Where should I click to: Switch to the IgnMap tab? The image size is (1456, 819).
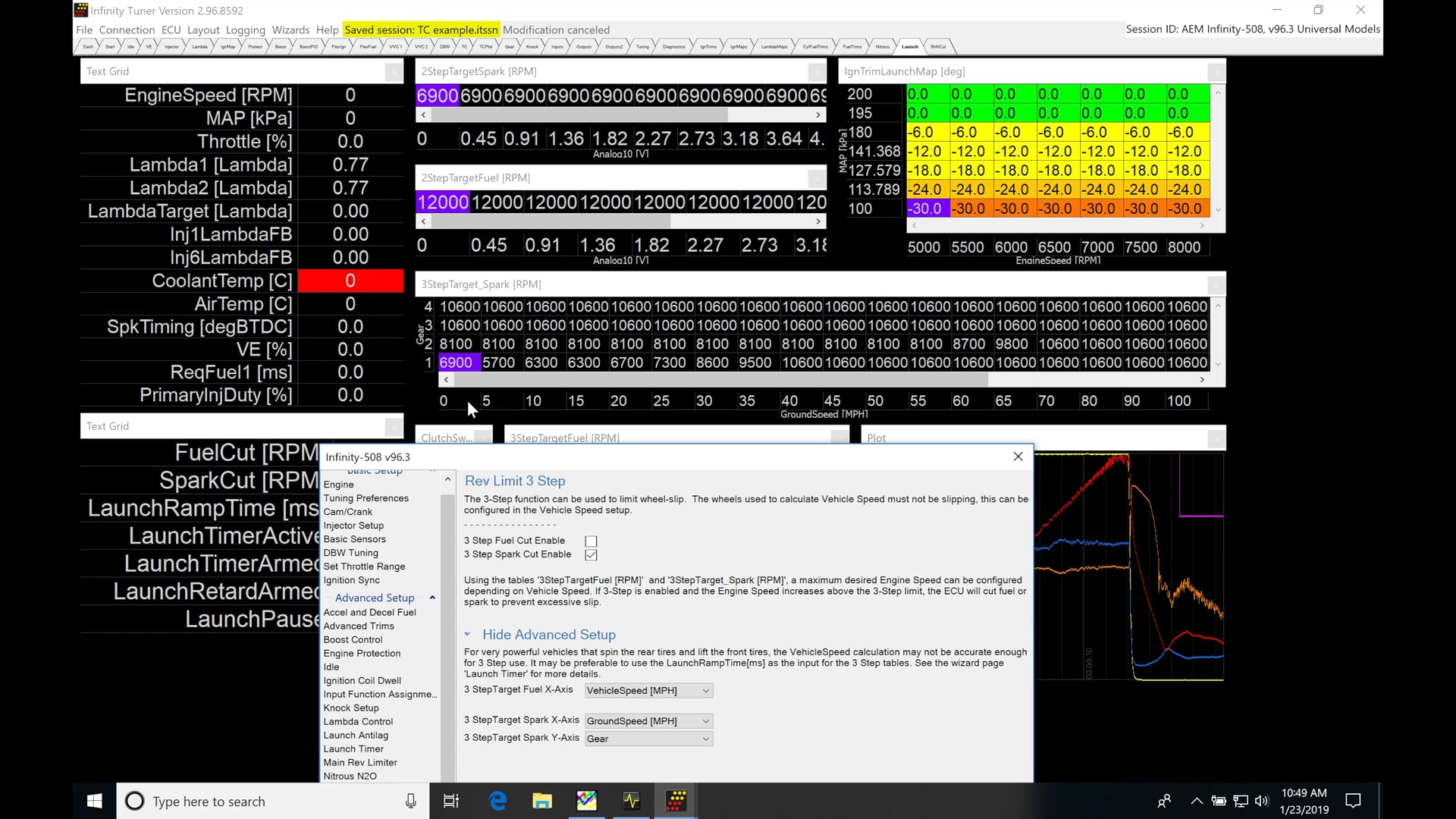[226, 45]
